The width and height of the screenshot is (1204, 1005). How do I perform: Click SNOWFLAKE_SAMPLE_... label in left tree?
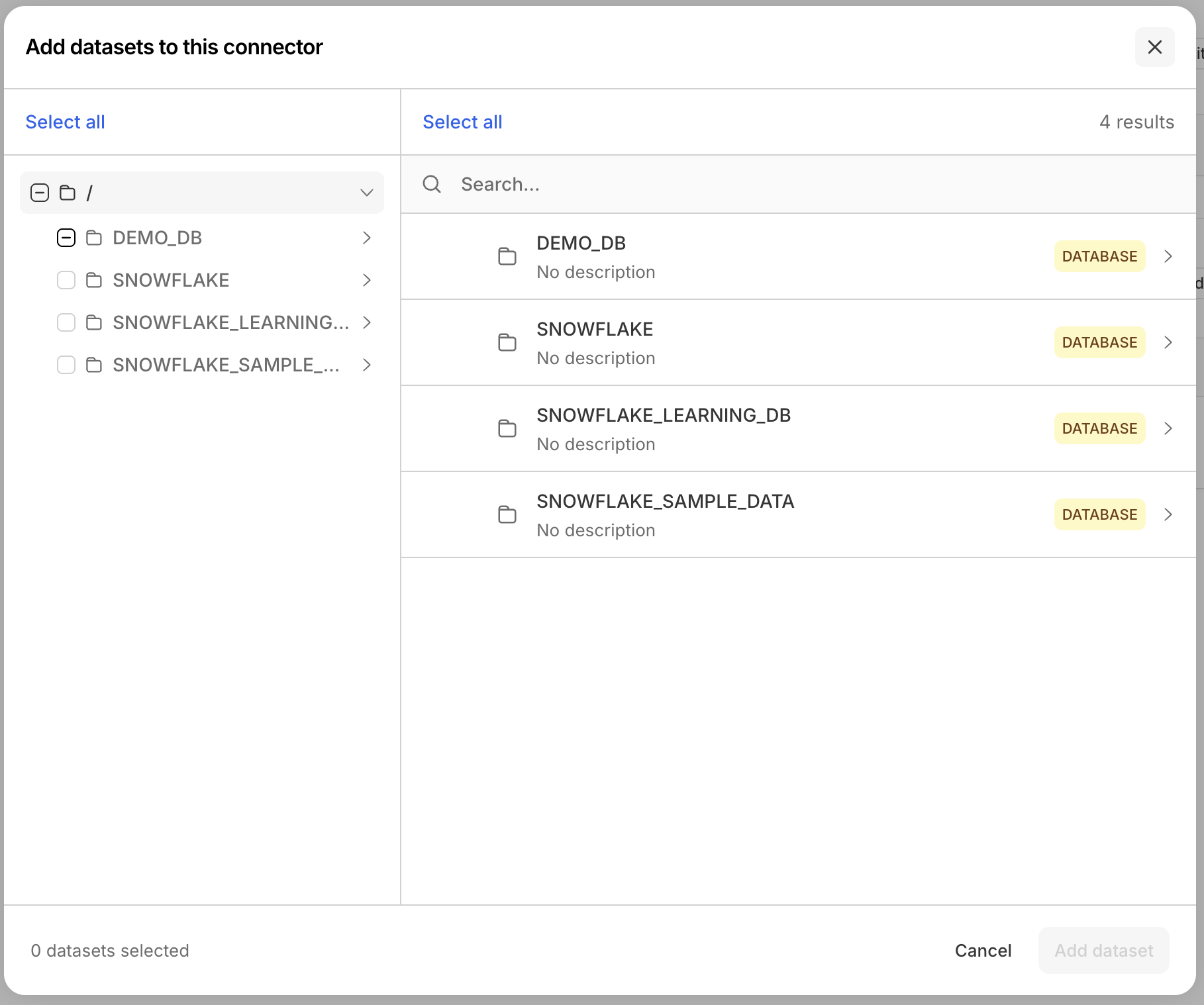coord(226,365)
